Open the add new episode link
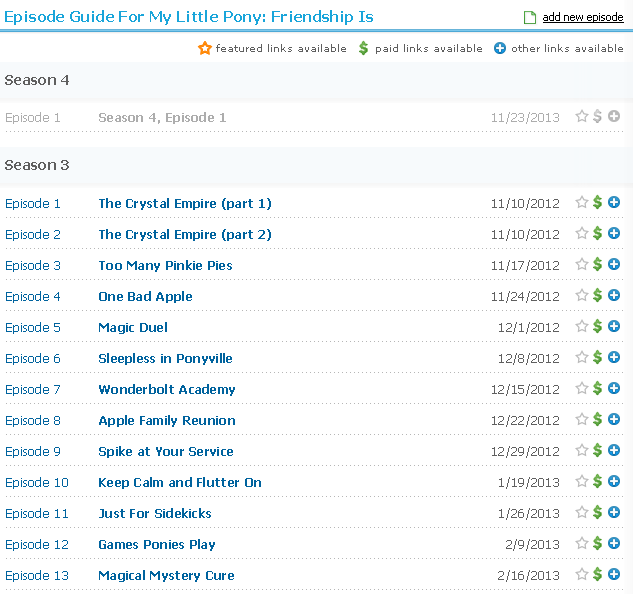The image size is (633, 594). click(583, 17)
